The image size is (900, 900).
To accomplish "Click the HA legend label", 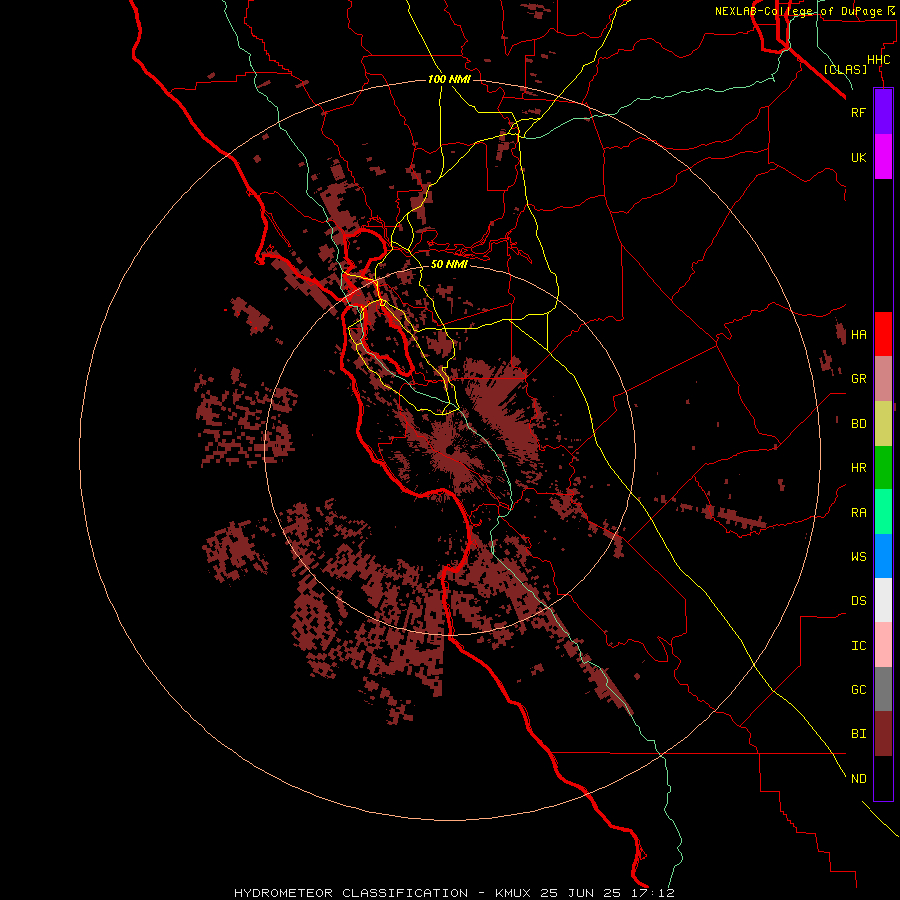I will (859, 334).
